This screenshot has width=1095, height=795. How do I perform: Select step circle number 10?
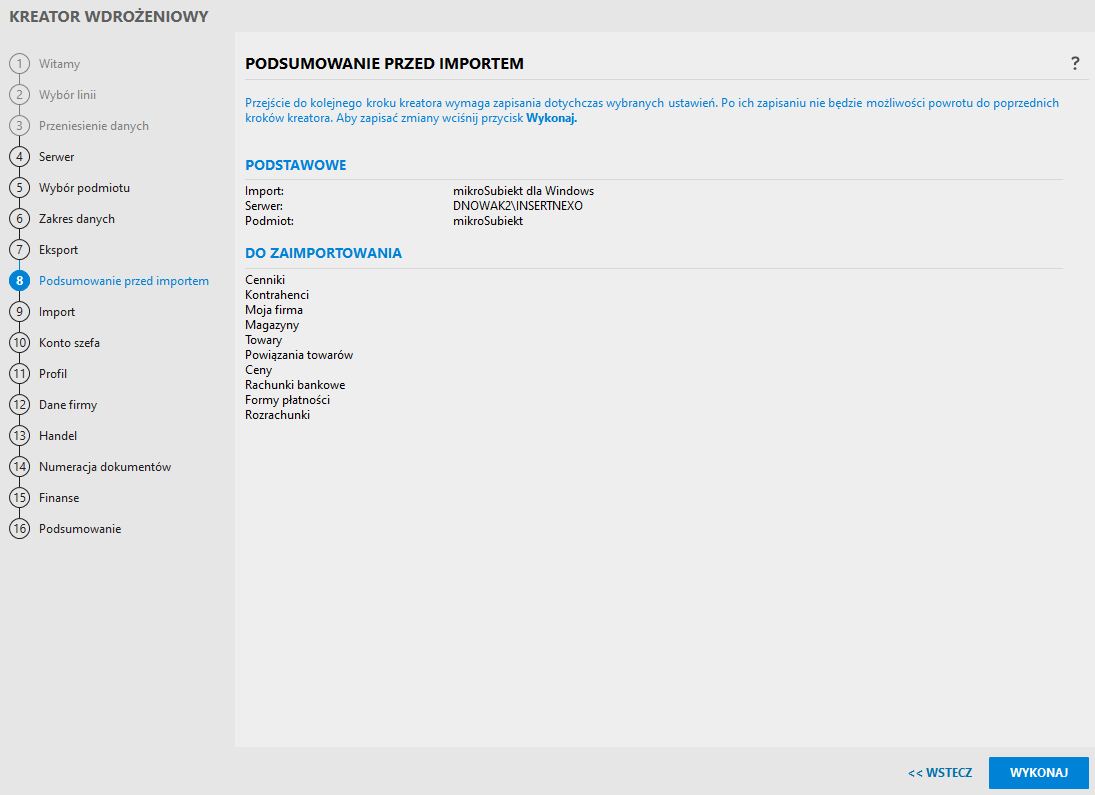point(20,342)
